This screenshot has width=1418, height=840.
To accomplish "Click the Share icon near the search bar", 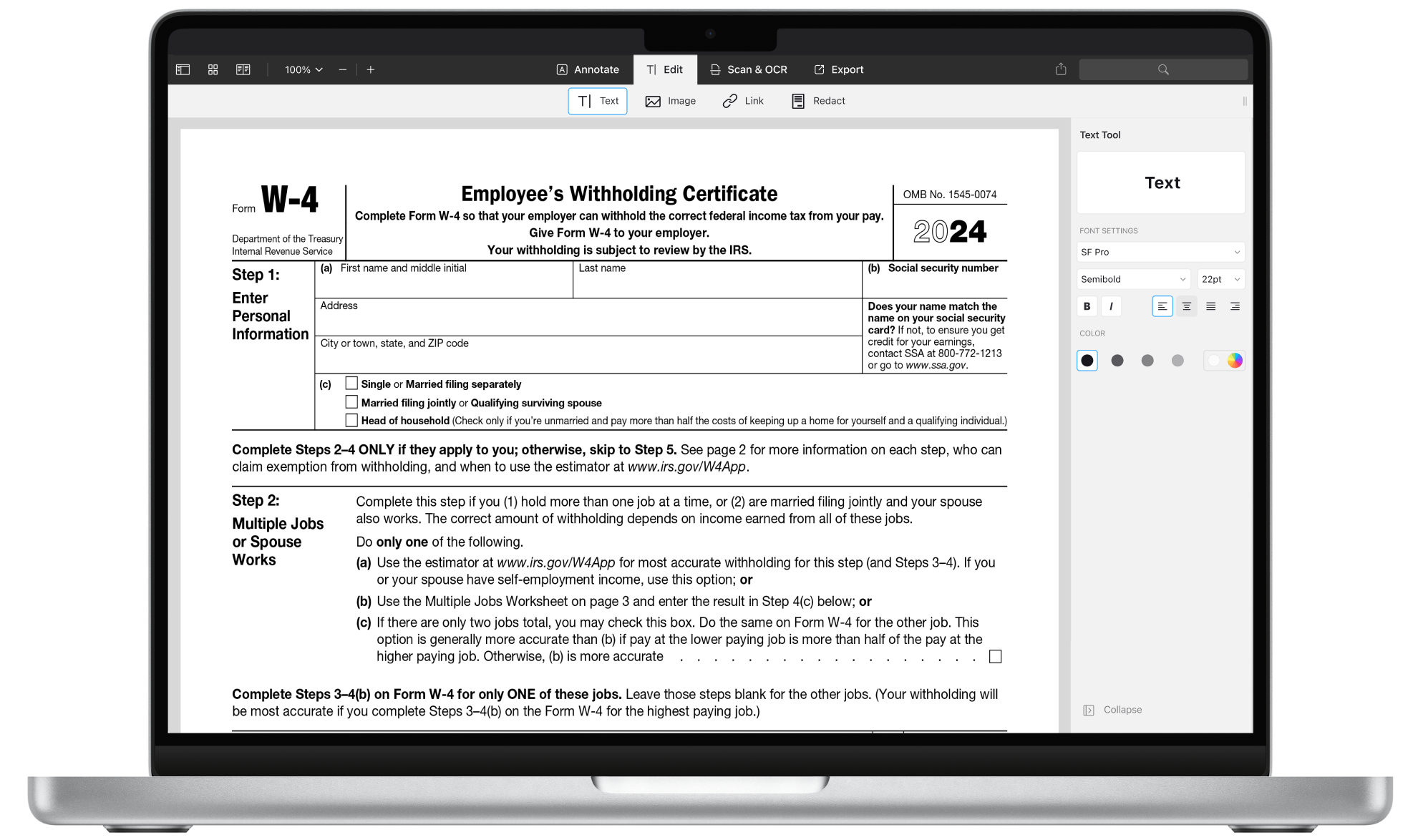I will point(1060,69).
